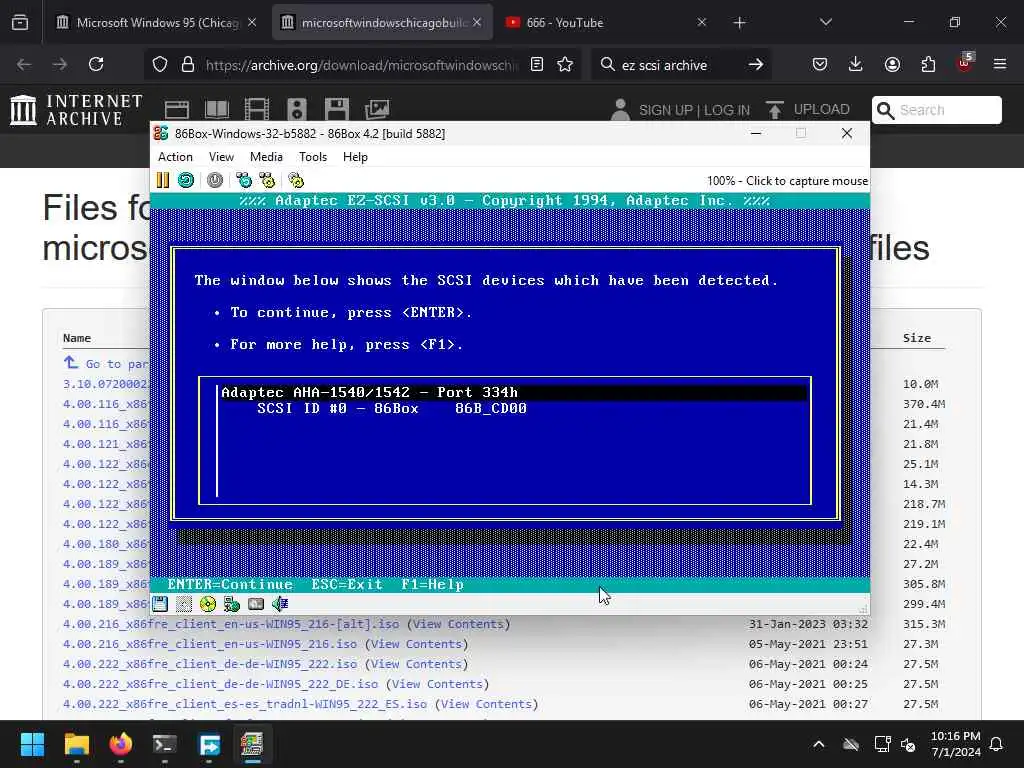Click the site padlock security icon
Image resolution: width=1024 pixels, height=768 pixels.
[188, 64]
